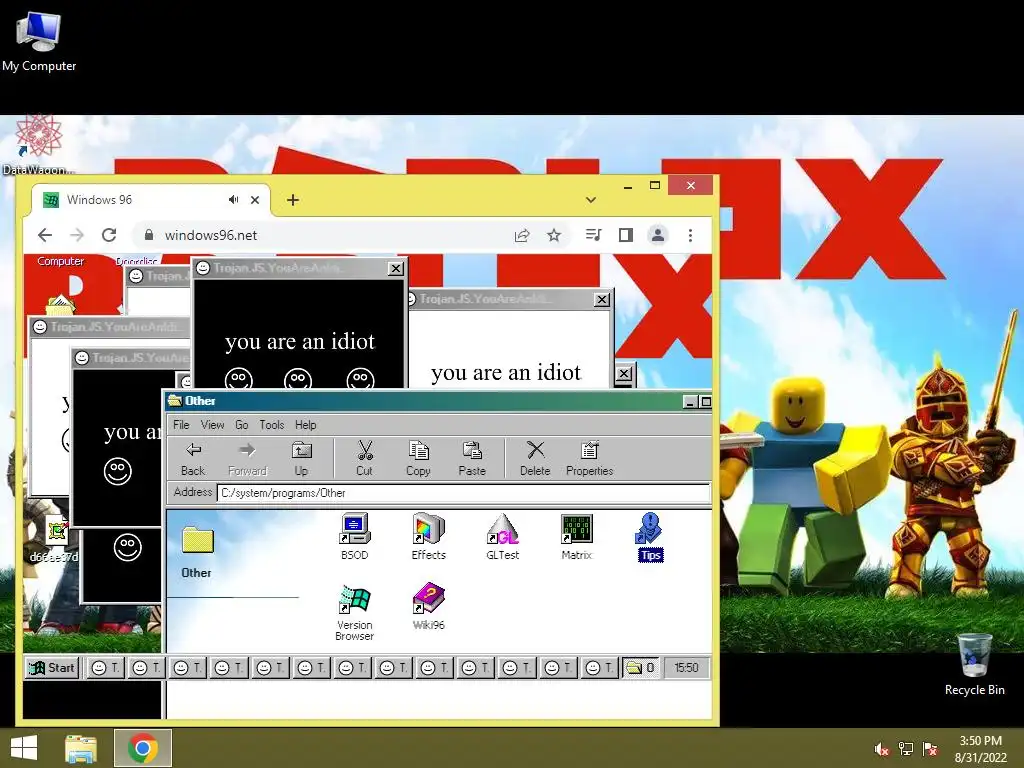Click Chrome icon in the taskbar
Screen dimensions: 1024x768
click(143, 748)
